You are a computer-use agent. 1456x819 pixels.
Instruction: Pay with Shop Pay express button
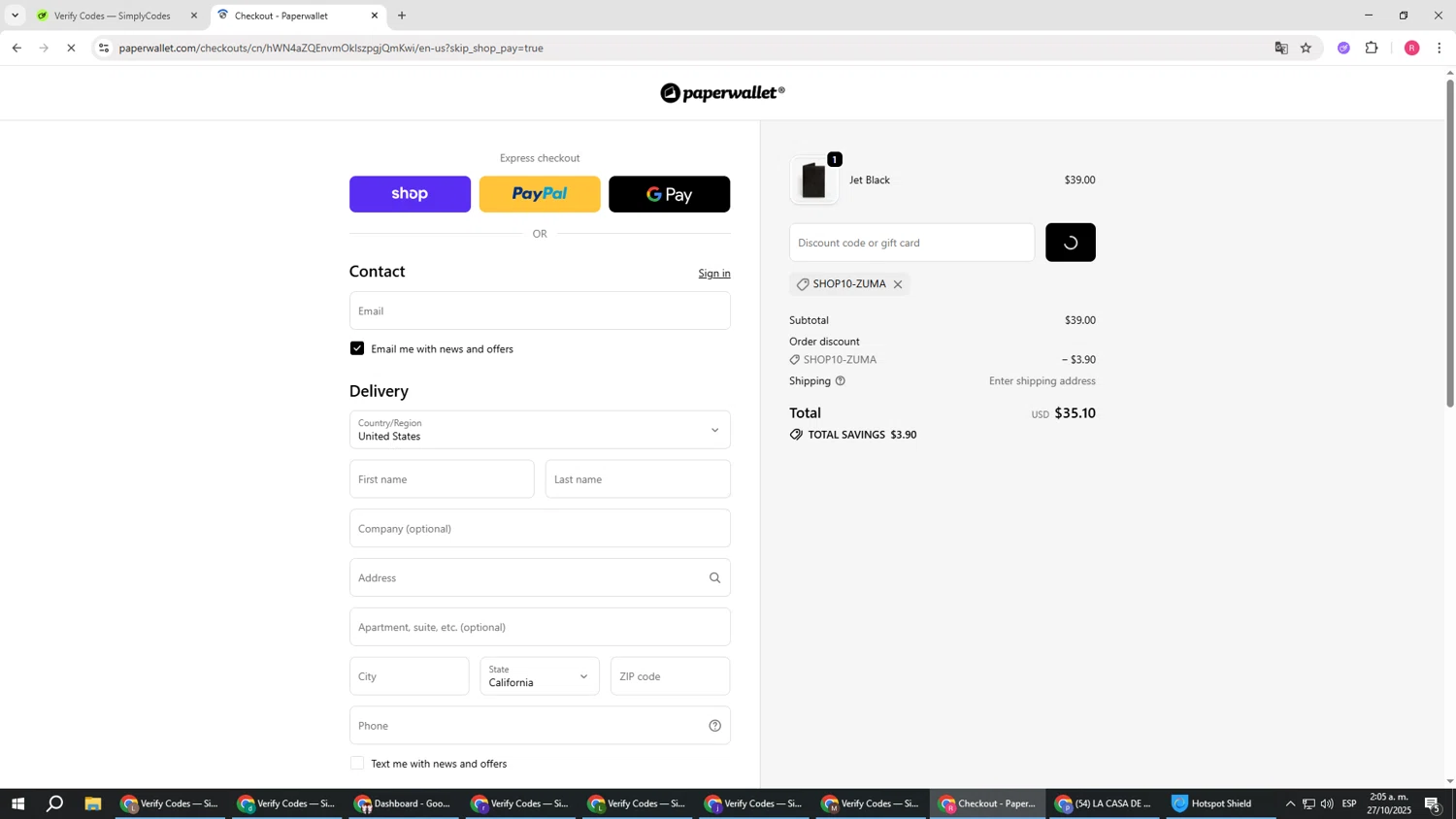410,194
